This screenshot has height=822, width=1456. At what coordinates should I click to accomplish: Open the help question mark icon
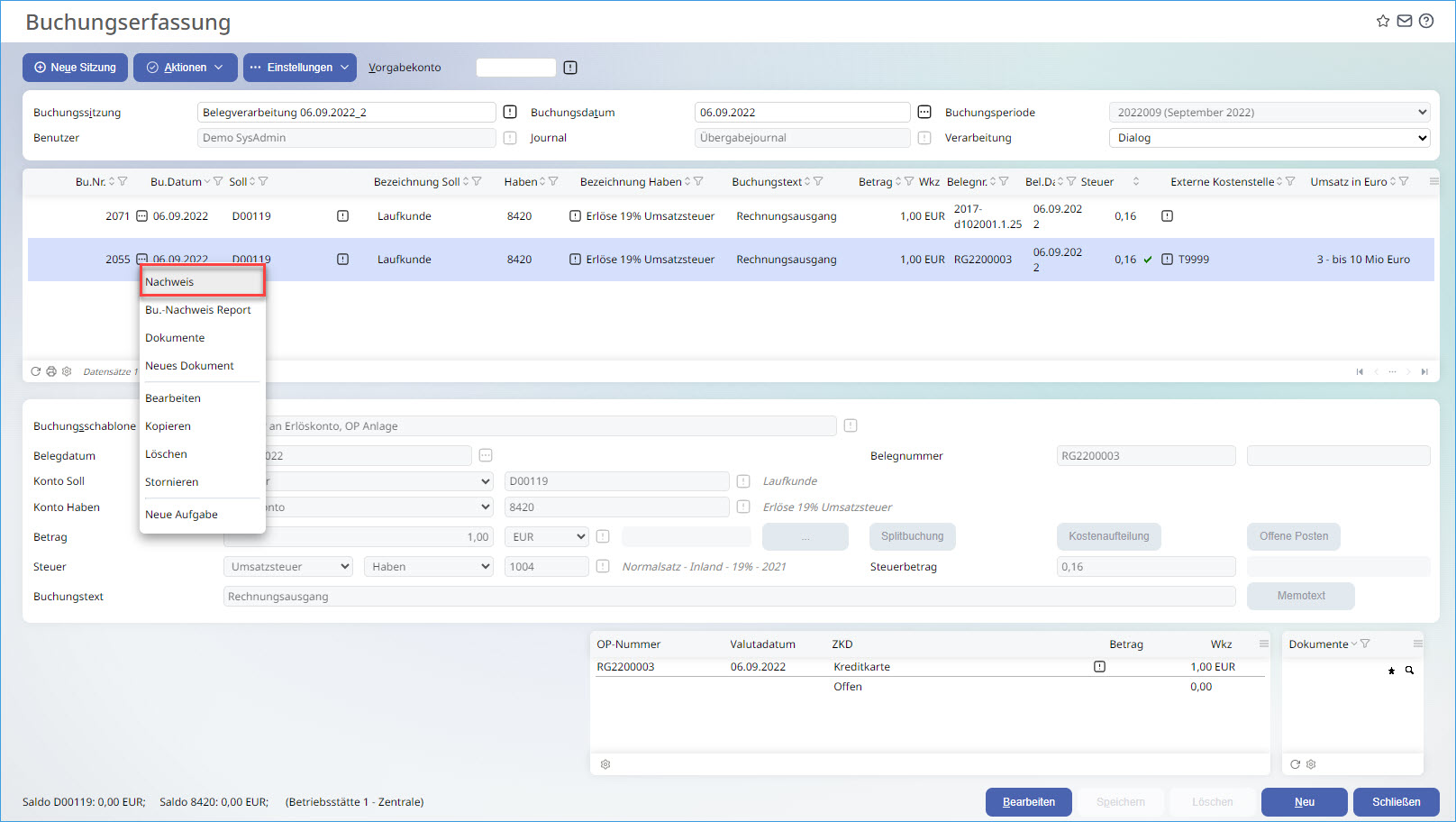pyautogui.click(x=1426, y=21)
